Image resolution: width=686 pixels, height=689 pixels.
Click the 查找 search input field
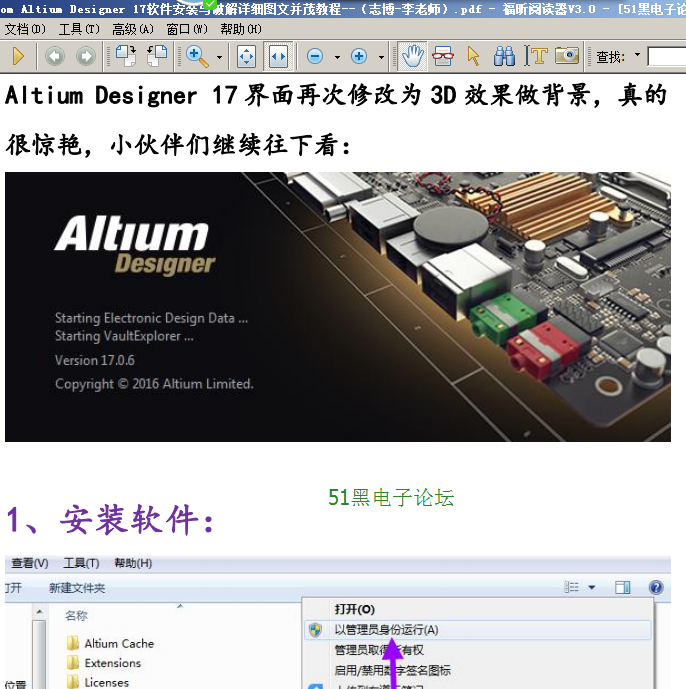(x=667, y=57)
